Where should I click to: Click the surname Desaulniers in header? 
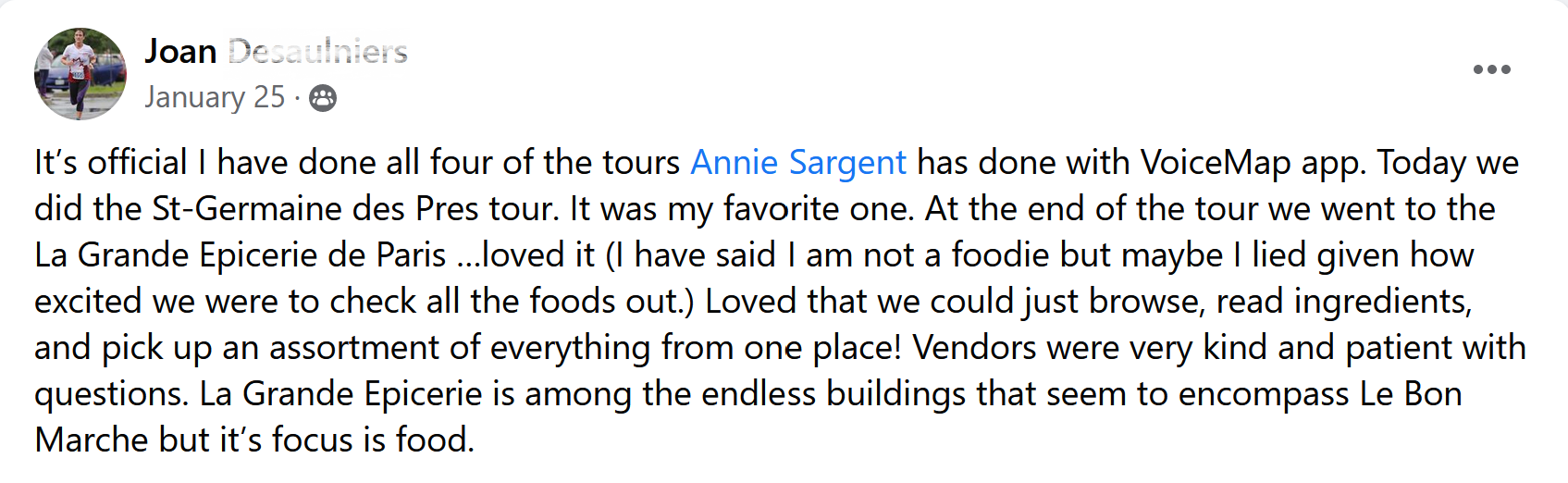tap(317, 51)
